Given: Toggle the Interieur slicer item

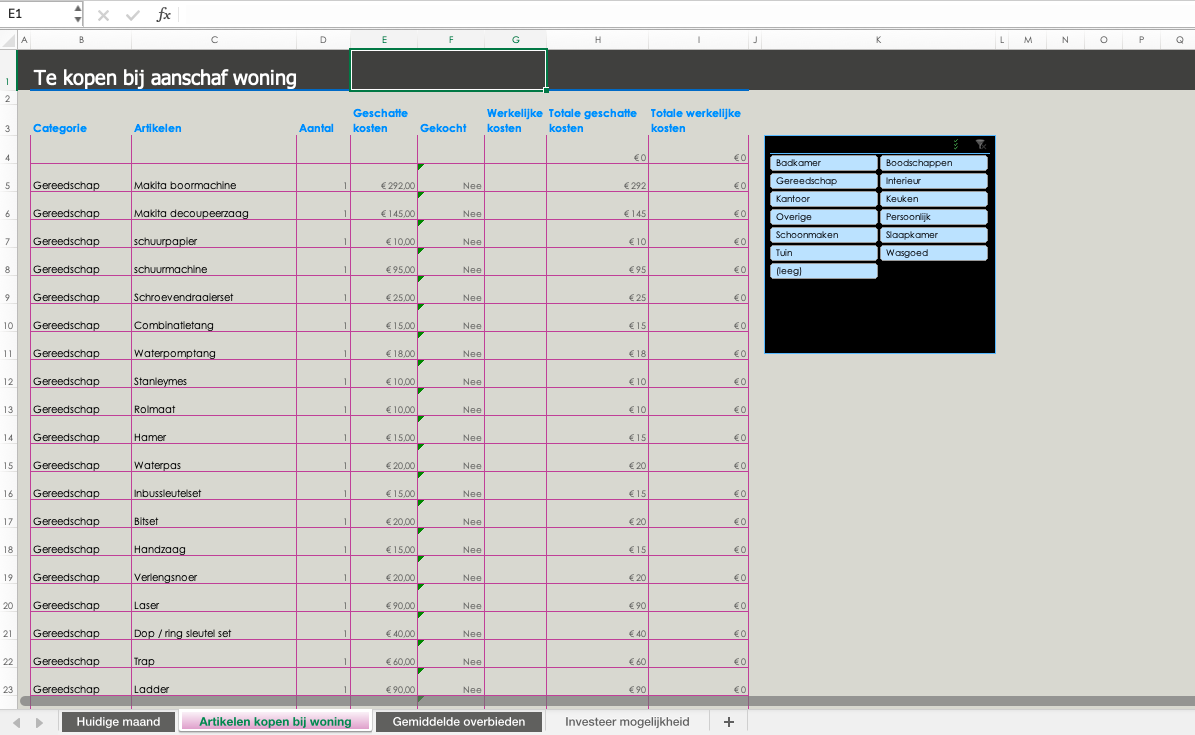Looking at the screenshot, I should pos(934,181).
